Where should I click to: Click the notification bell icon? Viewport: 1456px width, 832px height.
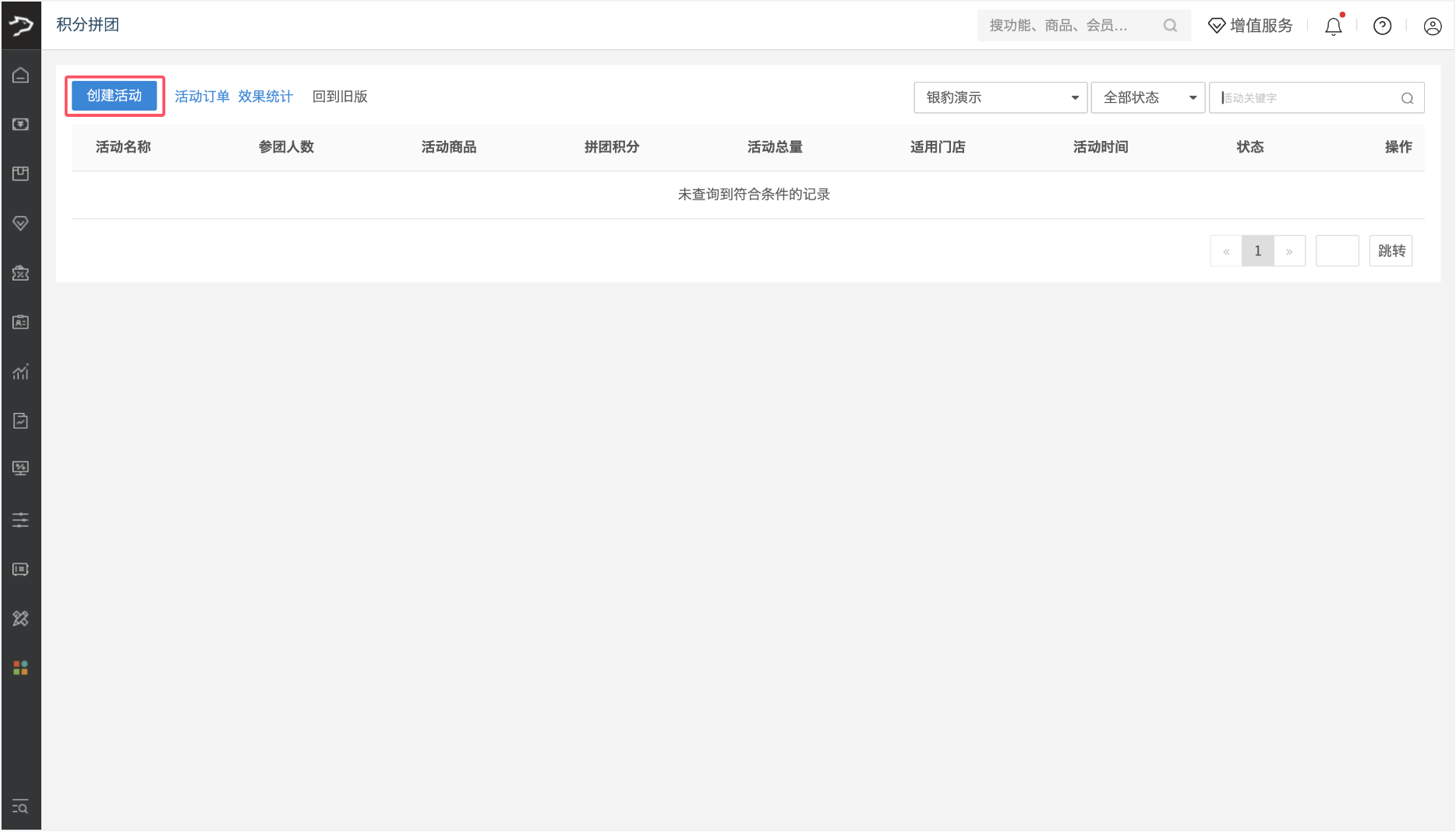click(x=1333, y=26)
